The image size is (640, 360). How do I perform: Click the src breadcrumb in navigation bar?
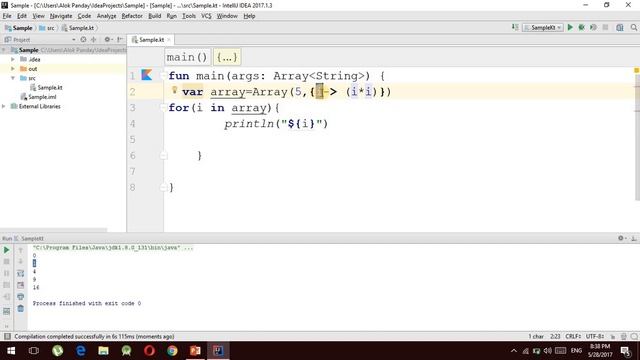47,28
